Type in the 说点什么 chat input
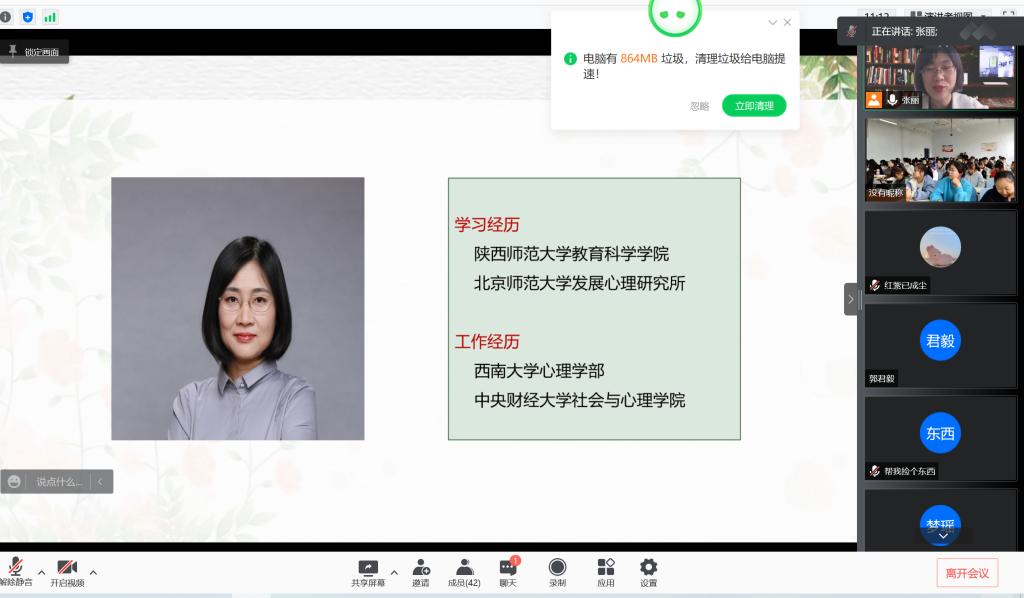This screenshot has height=598, width=1024. click(x=60, y=481)
